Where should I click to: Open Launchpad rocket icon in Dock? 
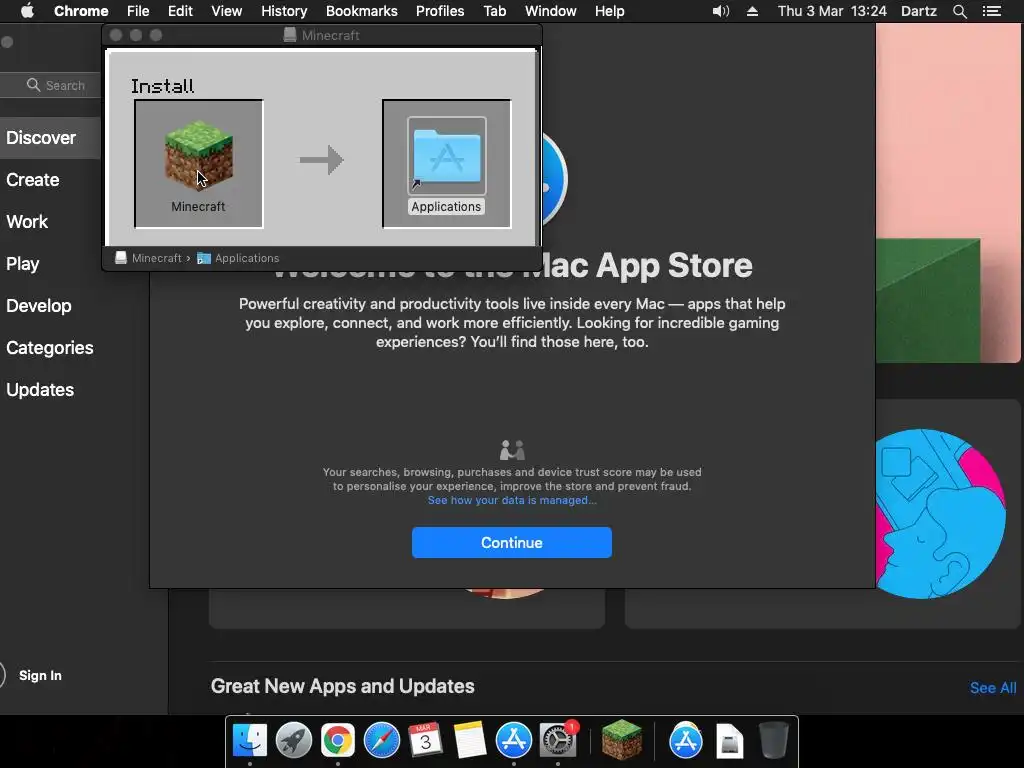294,741
